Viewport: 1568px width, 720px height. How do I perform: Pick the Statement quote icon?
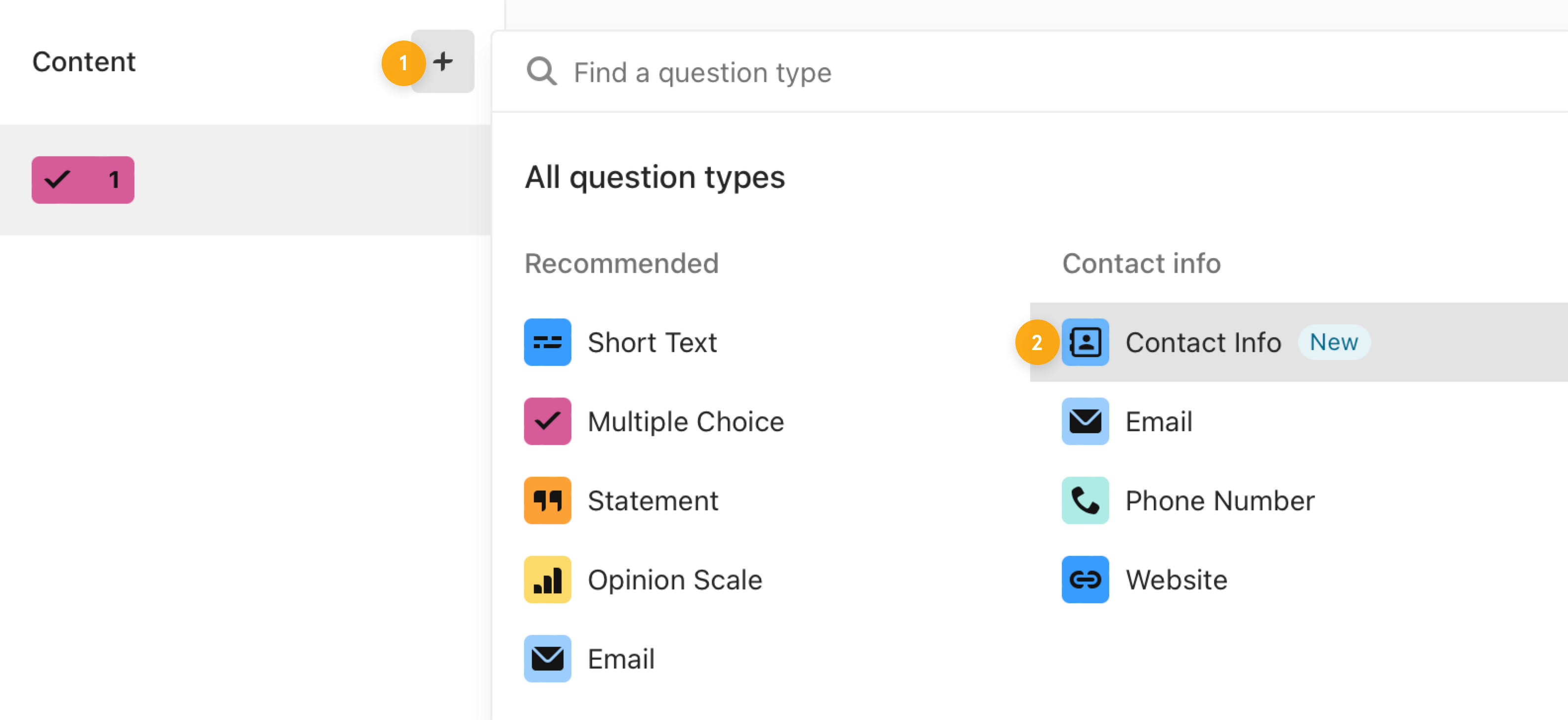click(x=547, y=500)
